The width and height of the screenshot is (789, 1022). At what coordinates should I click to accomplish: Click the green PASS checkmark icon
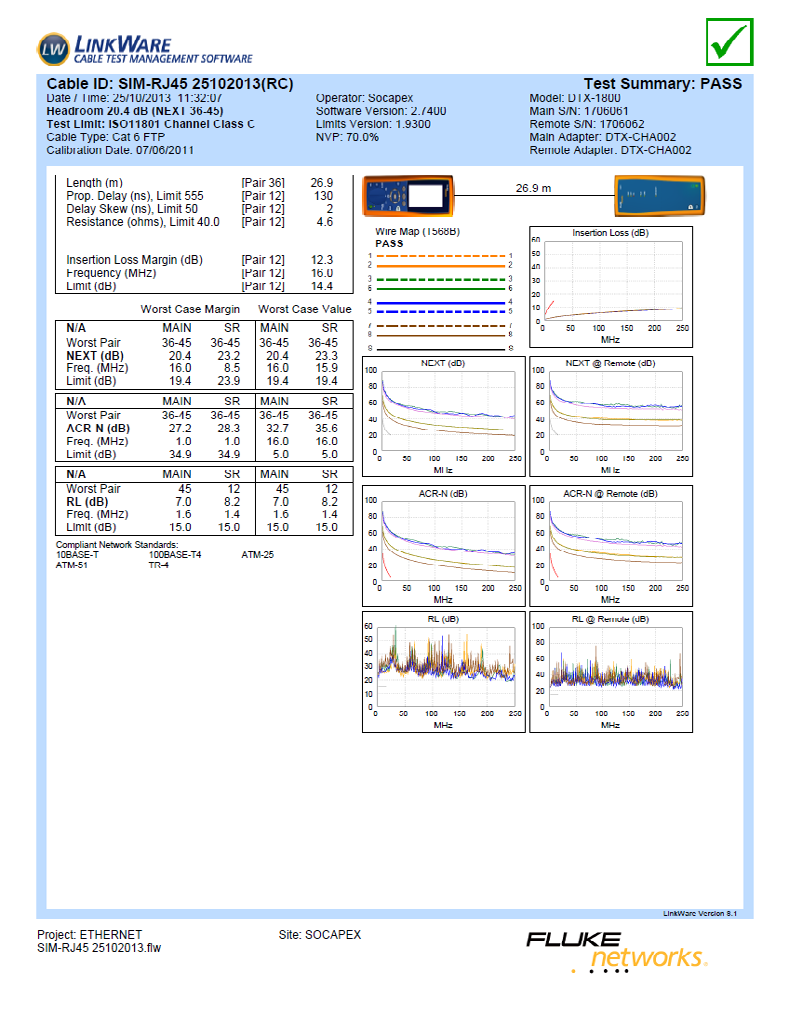tap(731, 40)
